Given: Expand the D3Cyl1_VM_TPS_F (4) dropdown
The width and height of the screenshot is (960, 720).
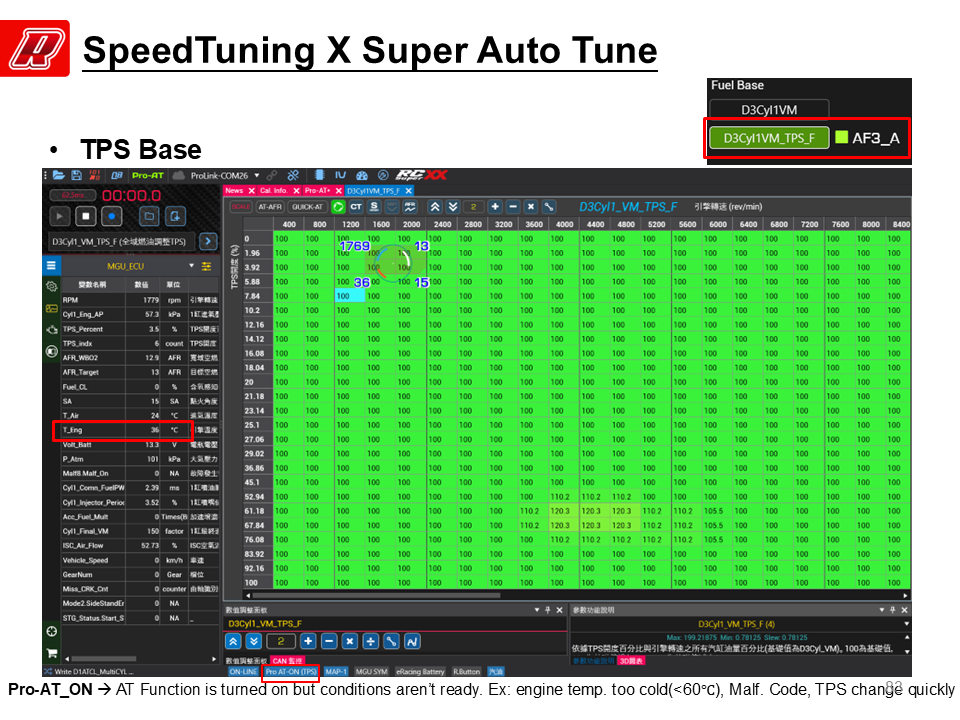Looking at the screenshot, I should [906, 624].
